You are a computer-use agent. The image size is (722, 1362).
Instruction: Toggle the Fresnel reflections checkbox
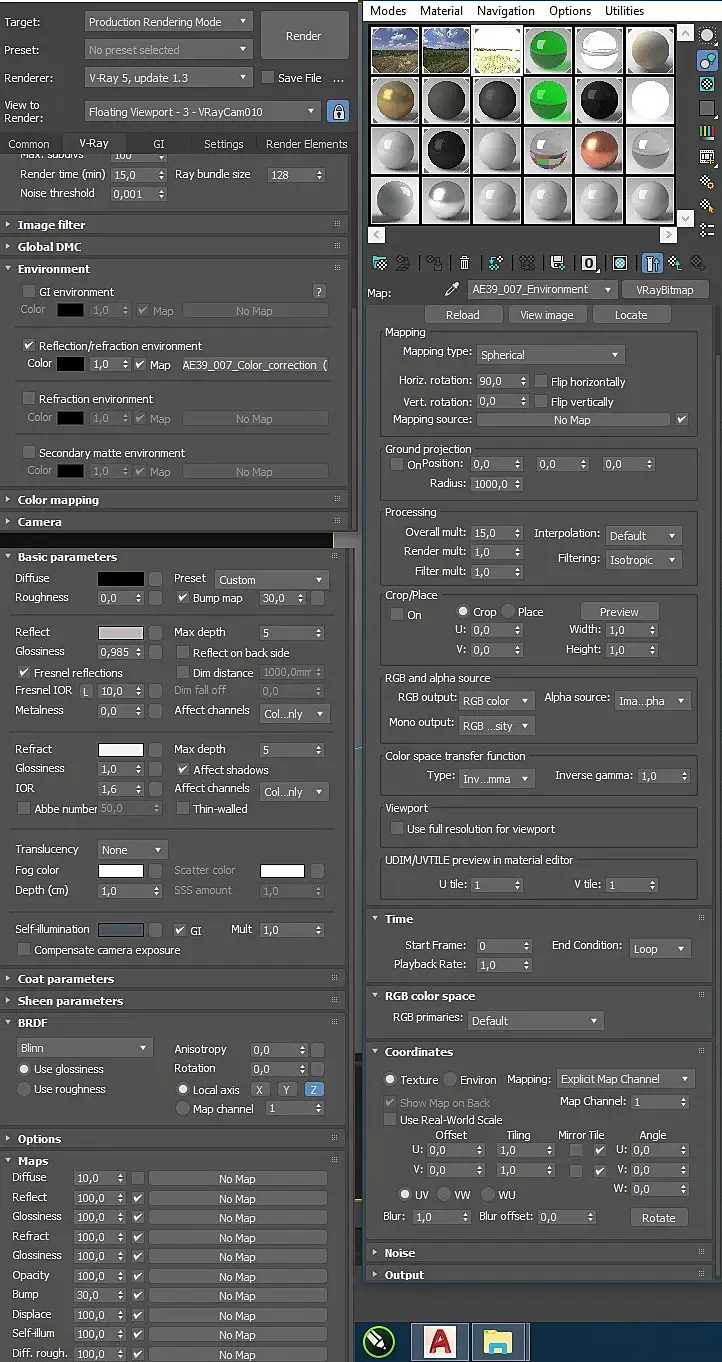point(24,673)
